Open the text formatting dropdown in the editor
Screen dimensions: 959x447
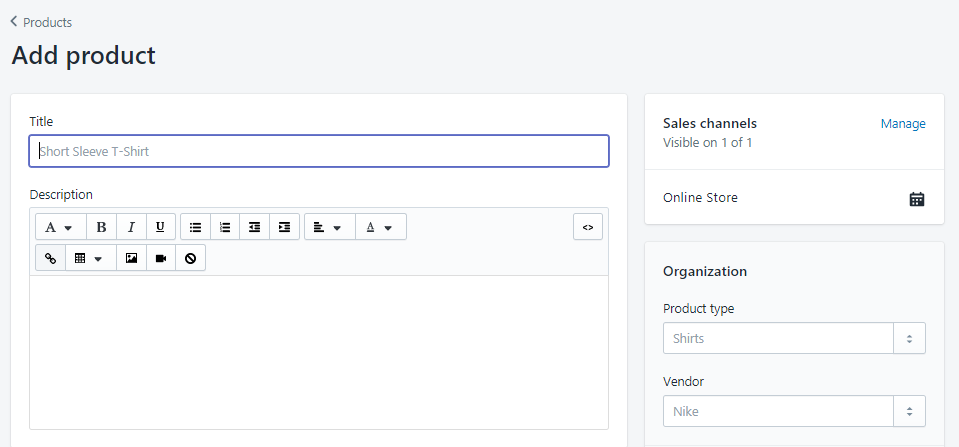61,227
